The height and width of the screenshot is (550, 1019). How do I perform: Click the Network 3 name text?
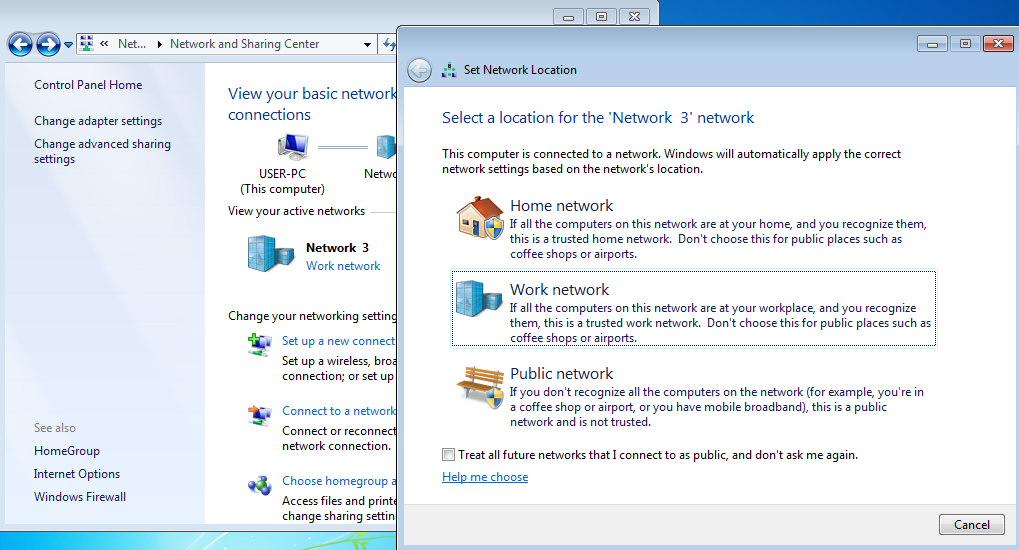click(337, 248)
